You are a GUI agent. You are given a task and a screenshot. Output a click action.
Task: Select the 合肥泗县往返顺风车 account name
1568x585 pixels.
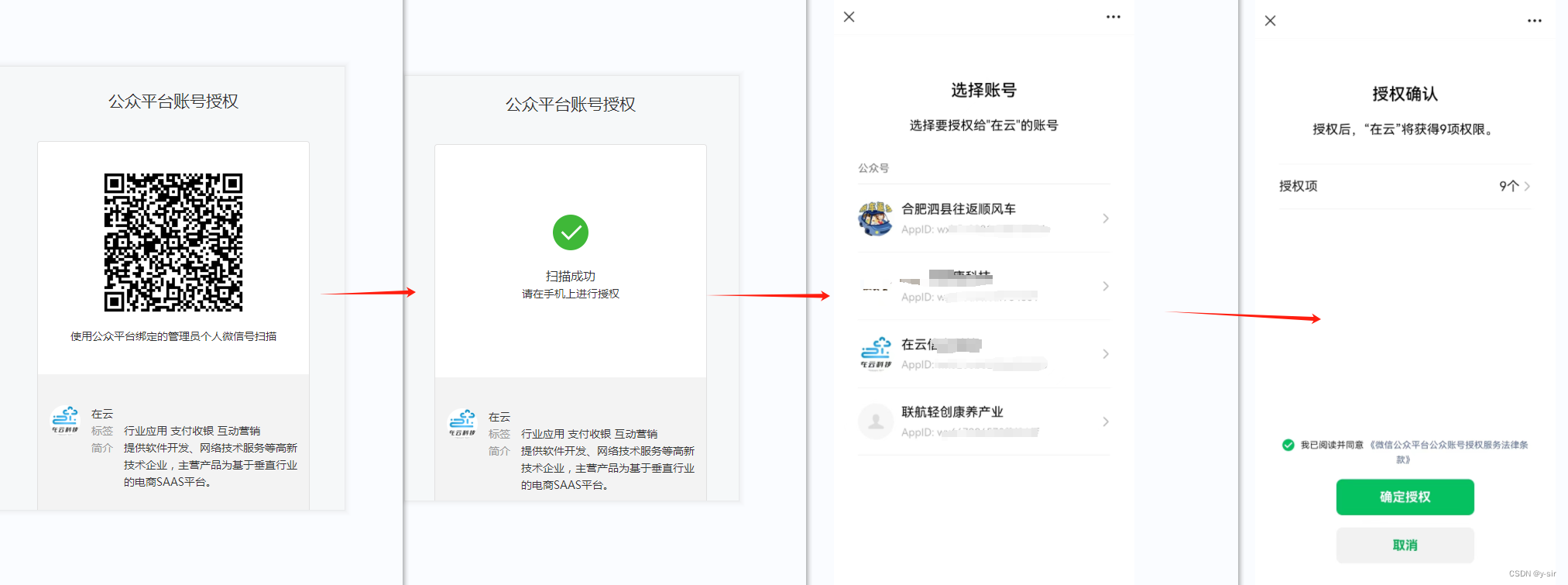(959, 208)
